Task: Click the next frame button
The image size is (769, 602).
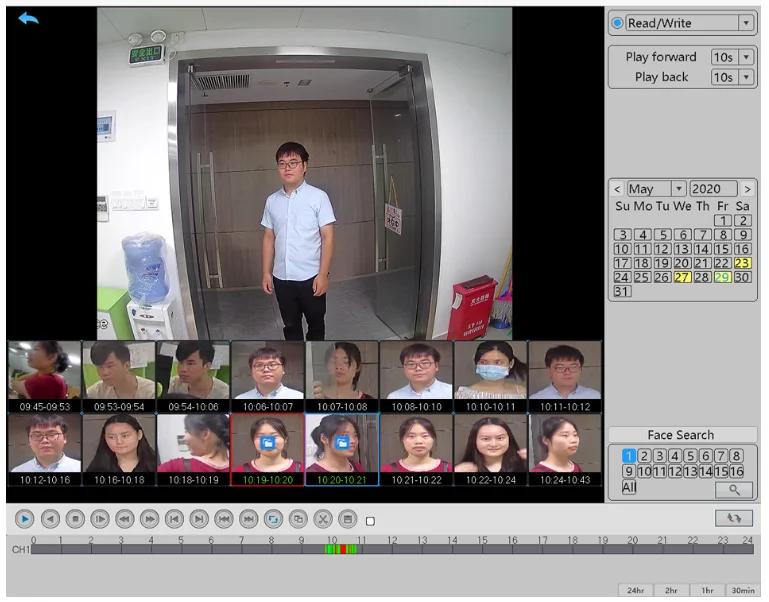Action: click(x=199, y=519)
